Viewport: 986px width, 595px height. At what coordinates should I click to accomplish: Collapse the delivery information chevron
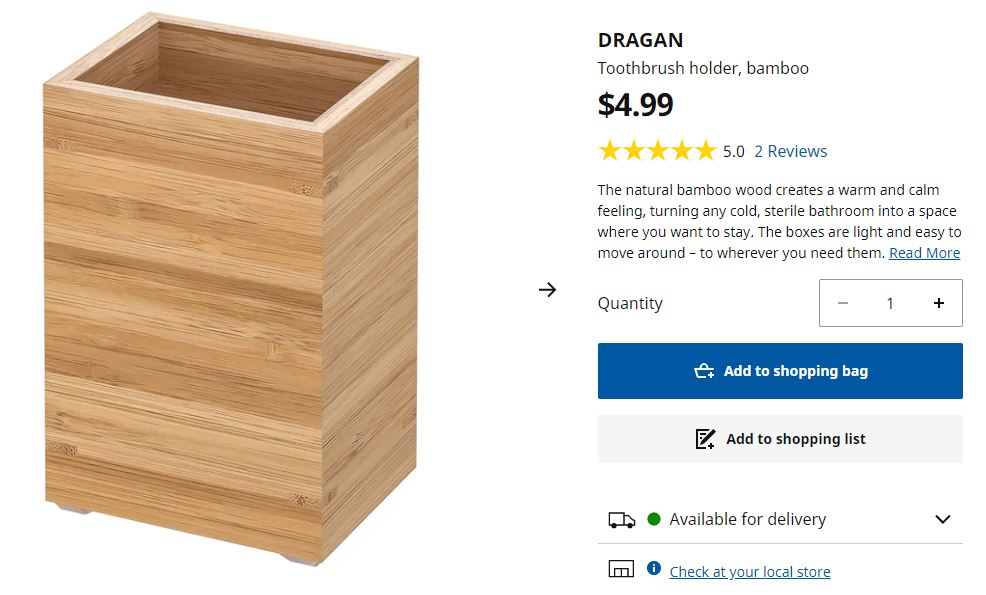coord(941,519)
